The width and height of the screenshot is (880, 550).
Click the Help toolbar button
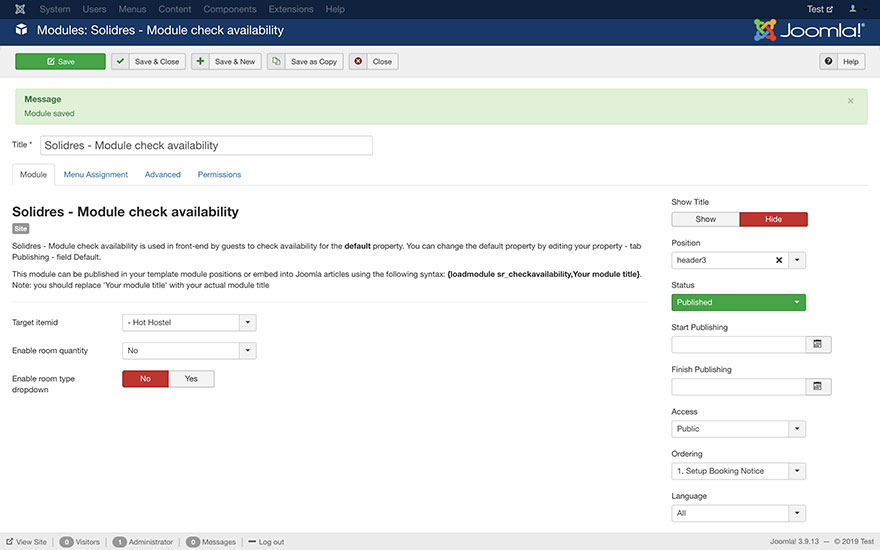tap(842, 61)
